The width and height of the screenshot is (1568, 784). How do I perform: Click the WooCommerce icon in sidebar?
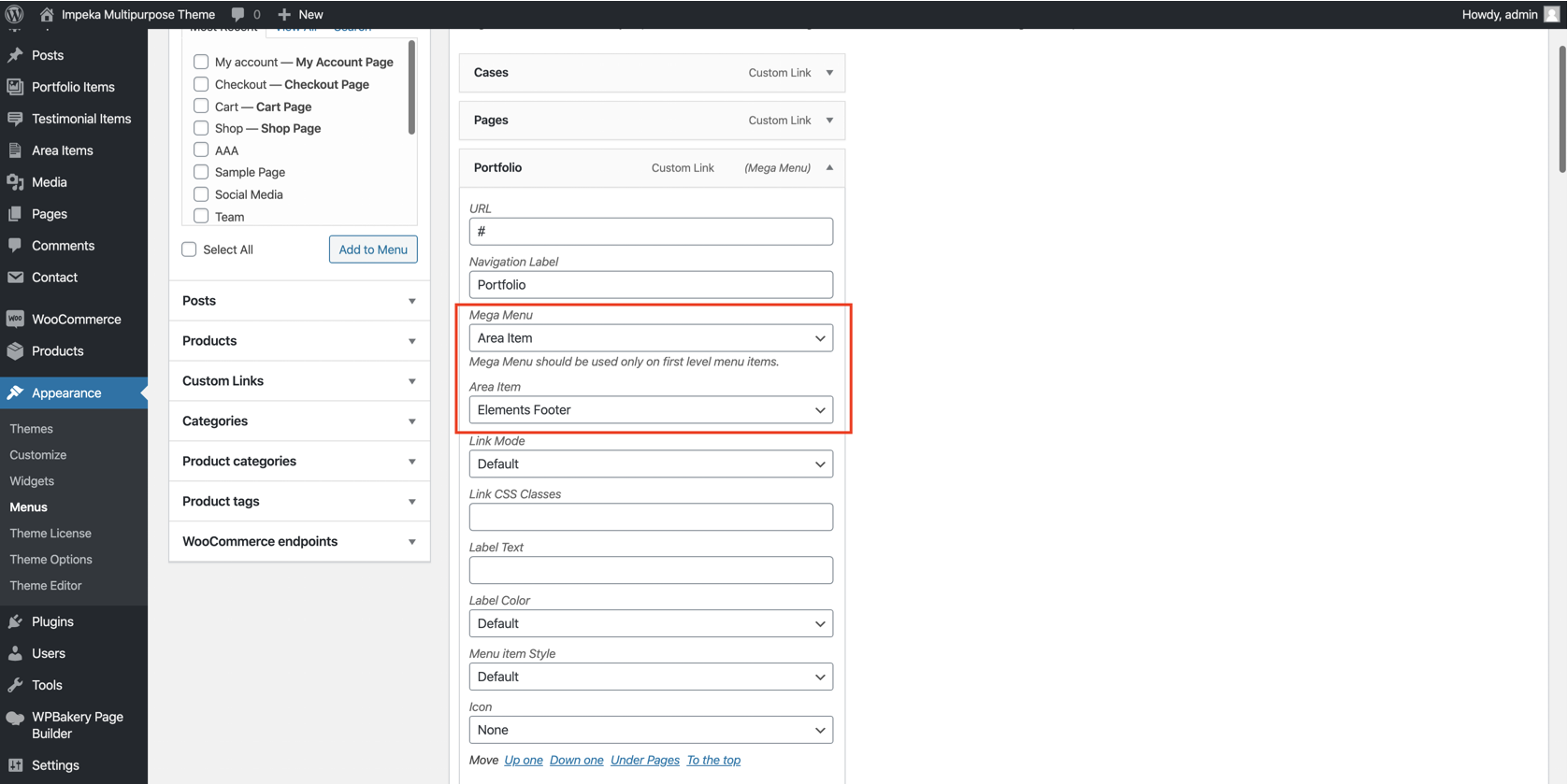(x=15, y=320)
